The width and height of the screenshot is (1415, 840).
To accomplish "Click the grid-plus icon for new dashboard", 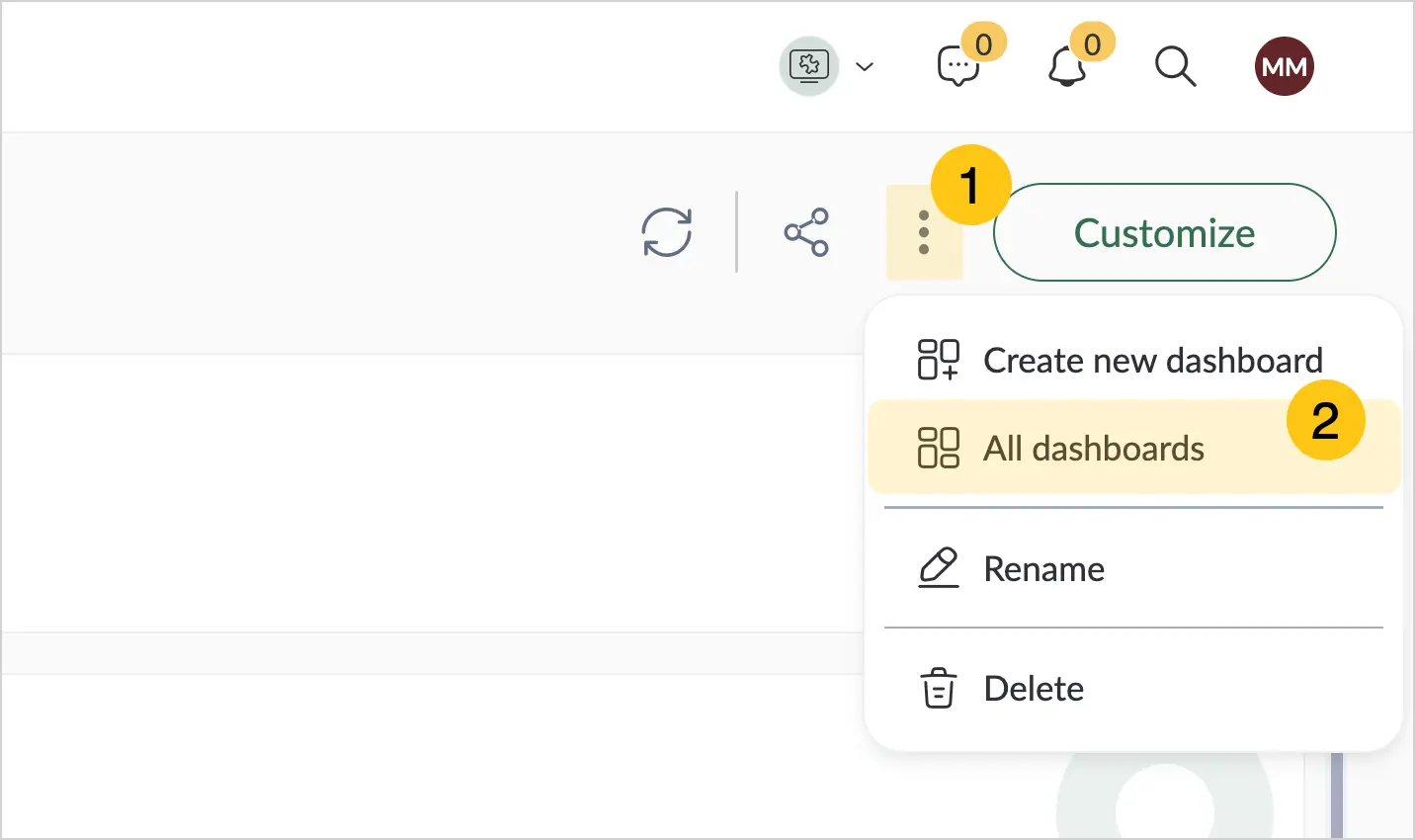I will point(939,360).
